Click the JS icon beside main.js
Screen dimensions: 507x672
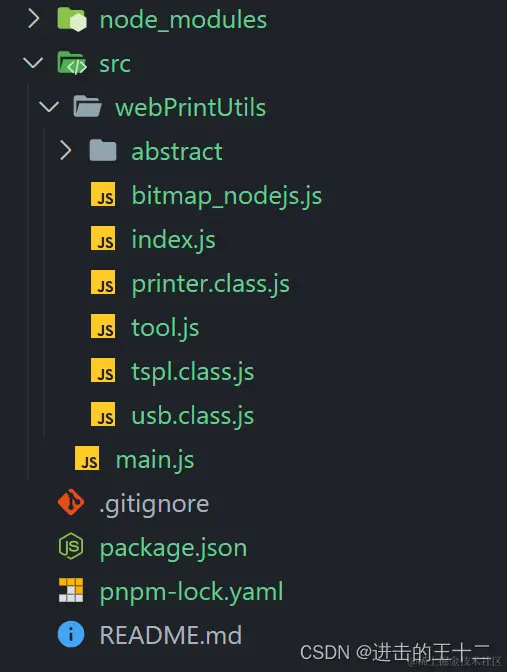click(87, 458)
